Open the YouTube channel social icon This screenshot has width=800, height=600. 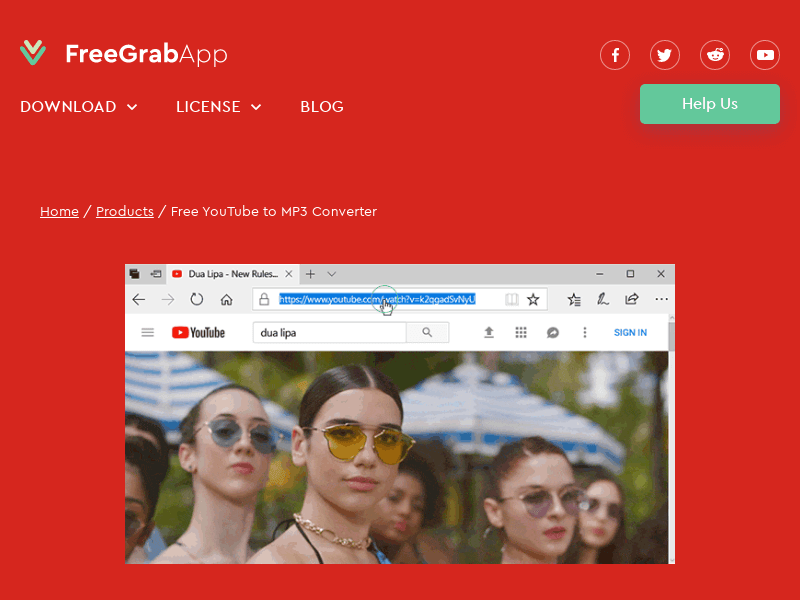coord(765,55)
